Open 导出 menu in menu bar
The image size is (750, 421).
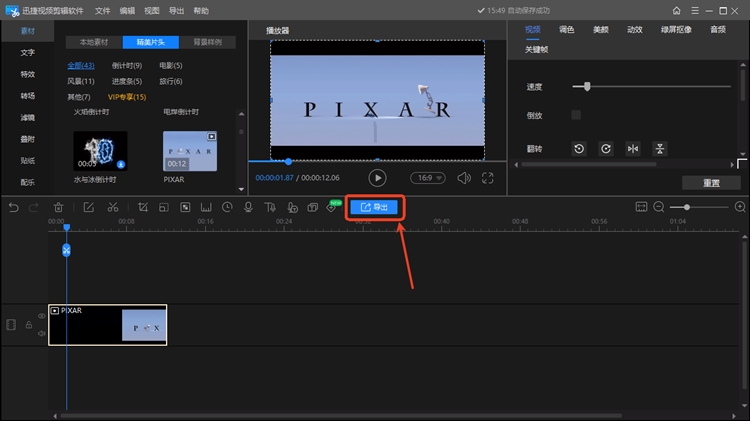point(176,11)
